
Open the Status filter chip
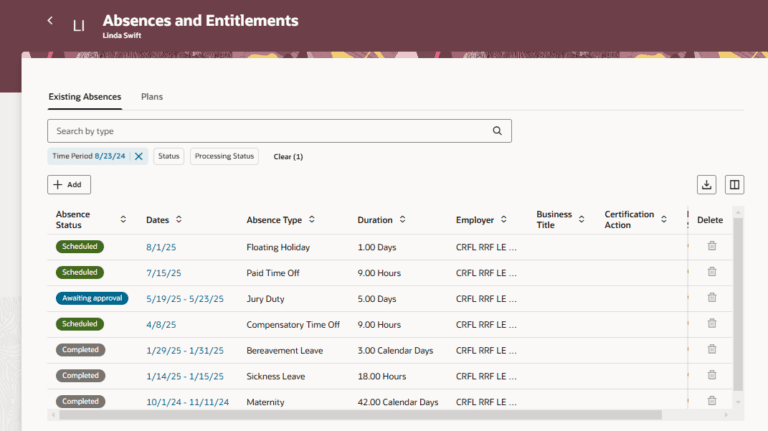(169, 156)
